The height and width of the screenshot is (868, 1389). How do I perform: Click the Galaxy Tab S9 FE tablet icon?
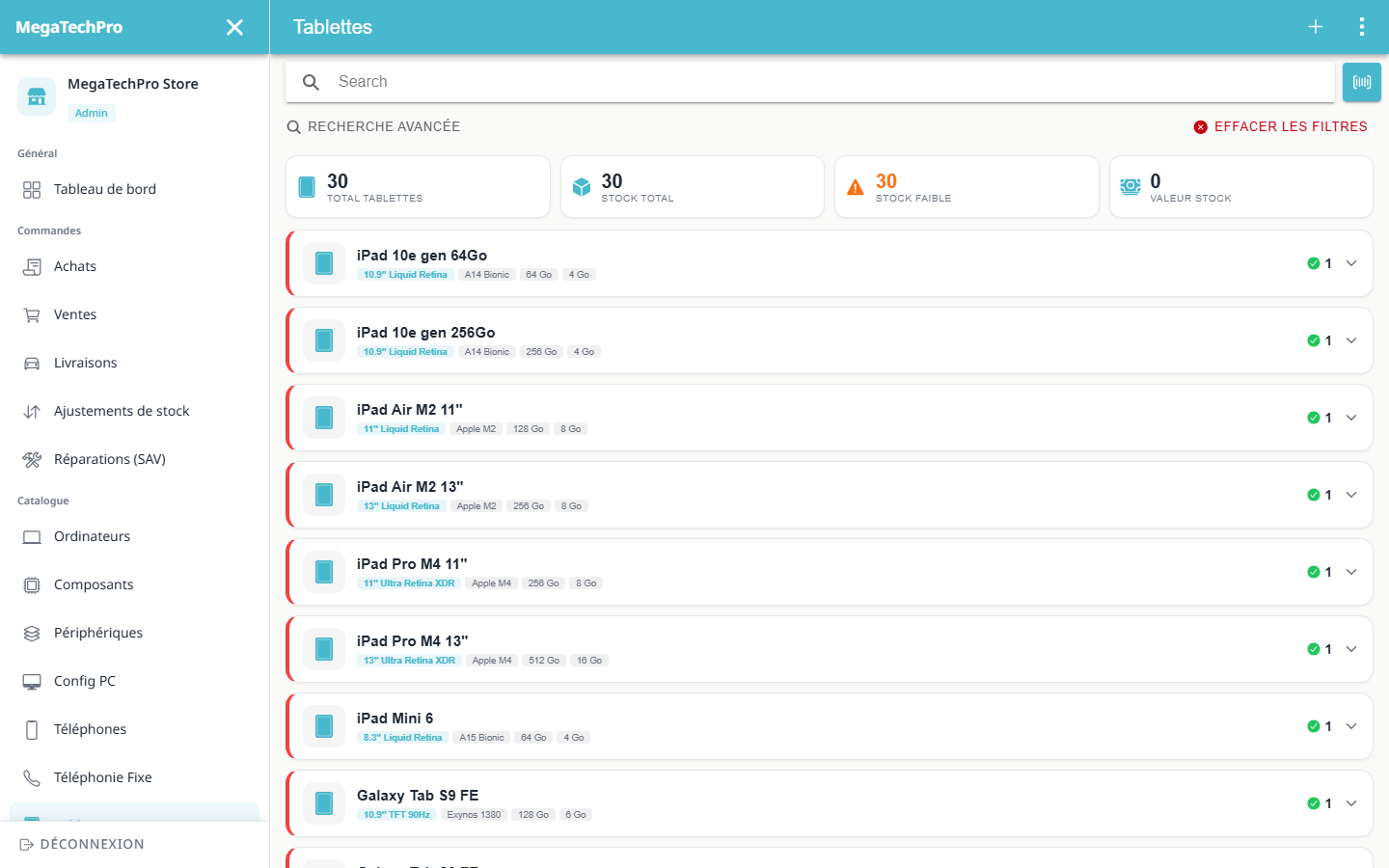point(324,803)
